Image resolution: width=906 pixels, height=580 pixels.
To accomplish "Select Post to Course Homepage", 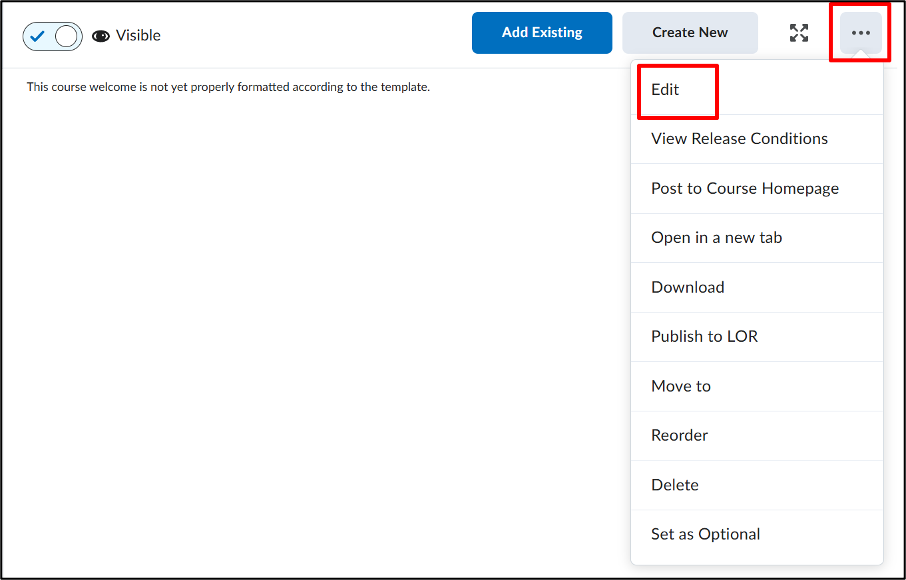I will tap(757, 189).
